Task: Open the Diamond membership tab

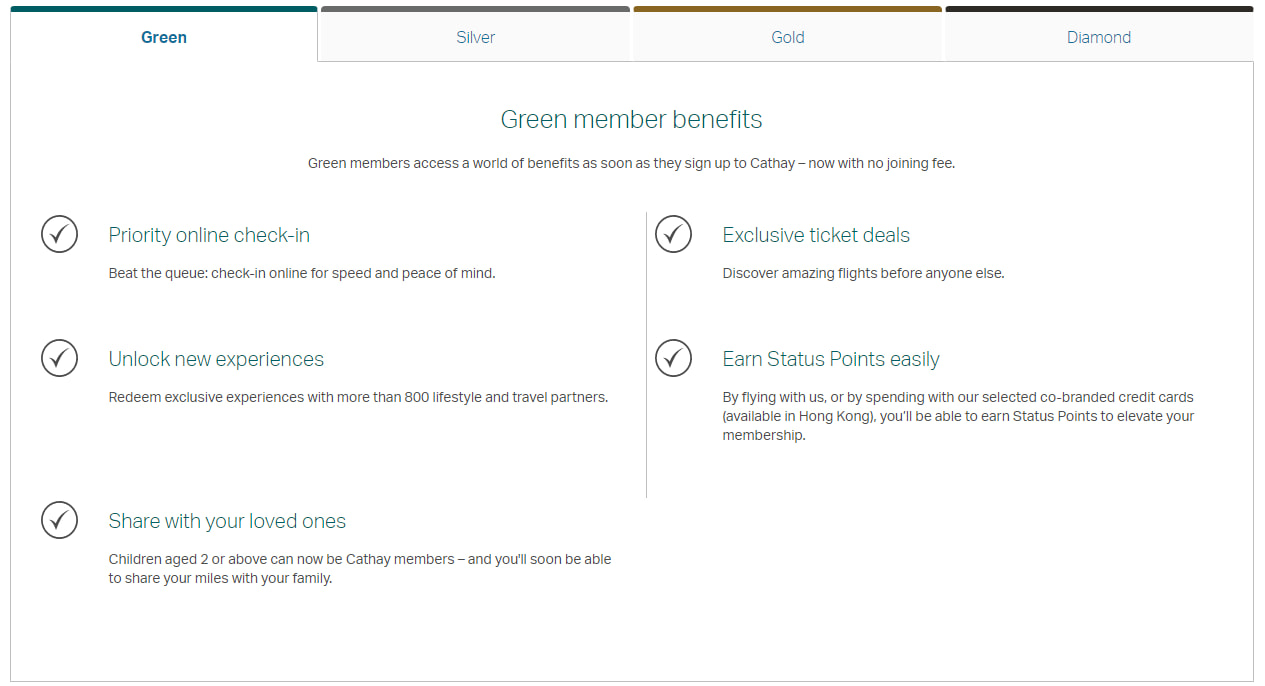Action: 1098,37
